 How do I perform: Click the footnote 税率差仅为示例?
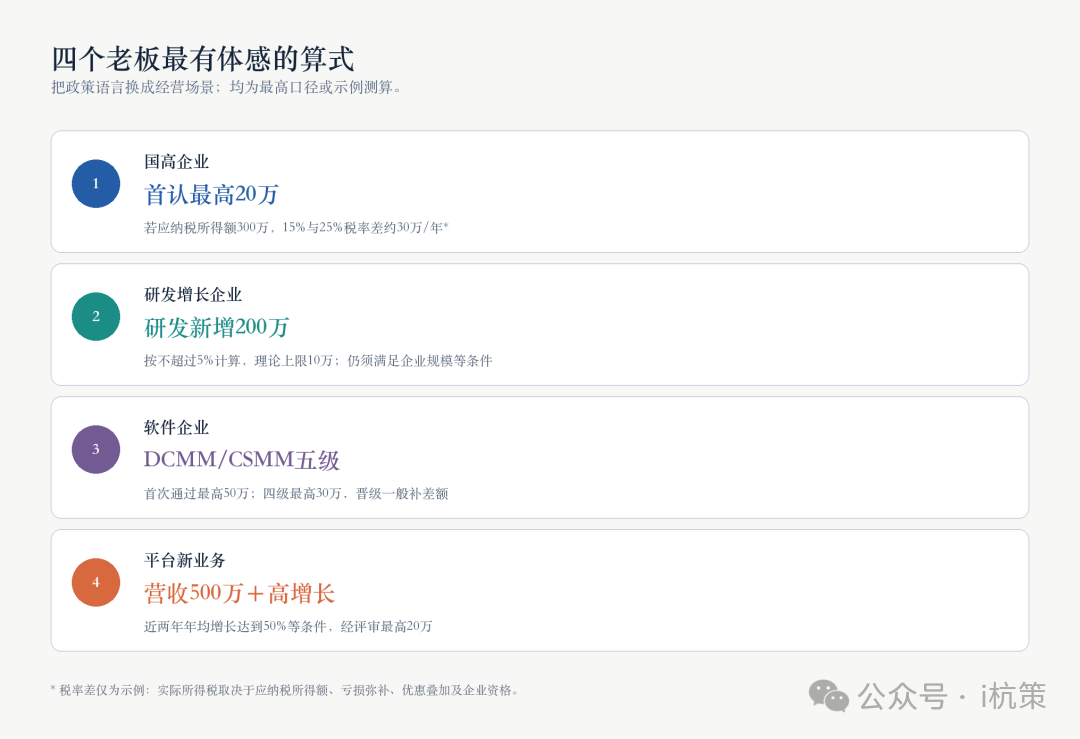[284, 690]
